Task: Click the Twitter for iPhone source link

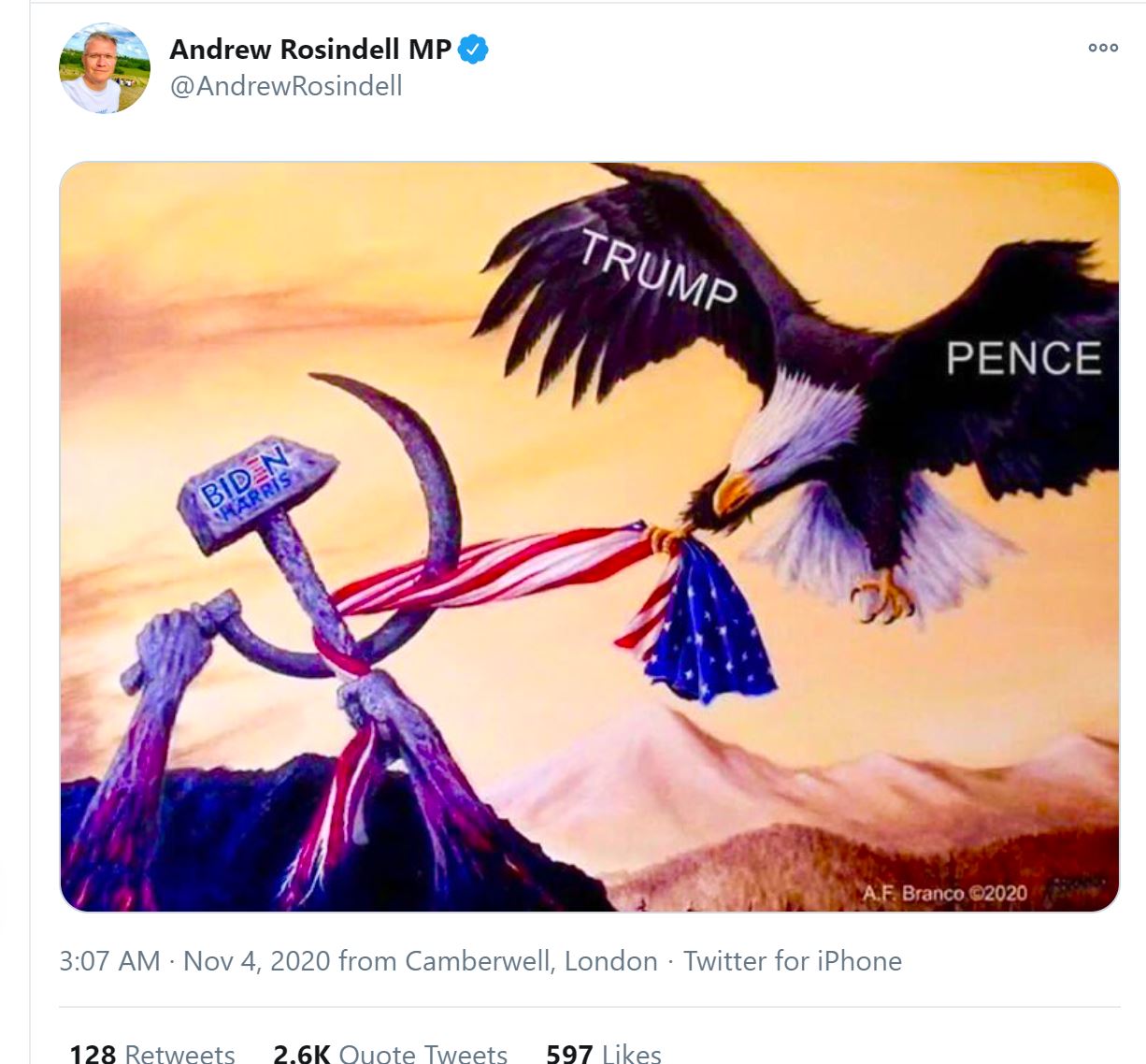Action: click(793, 961)
